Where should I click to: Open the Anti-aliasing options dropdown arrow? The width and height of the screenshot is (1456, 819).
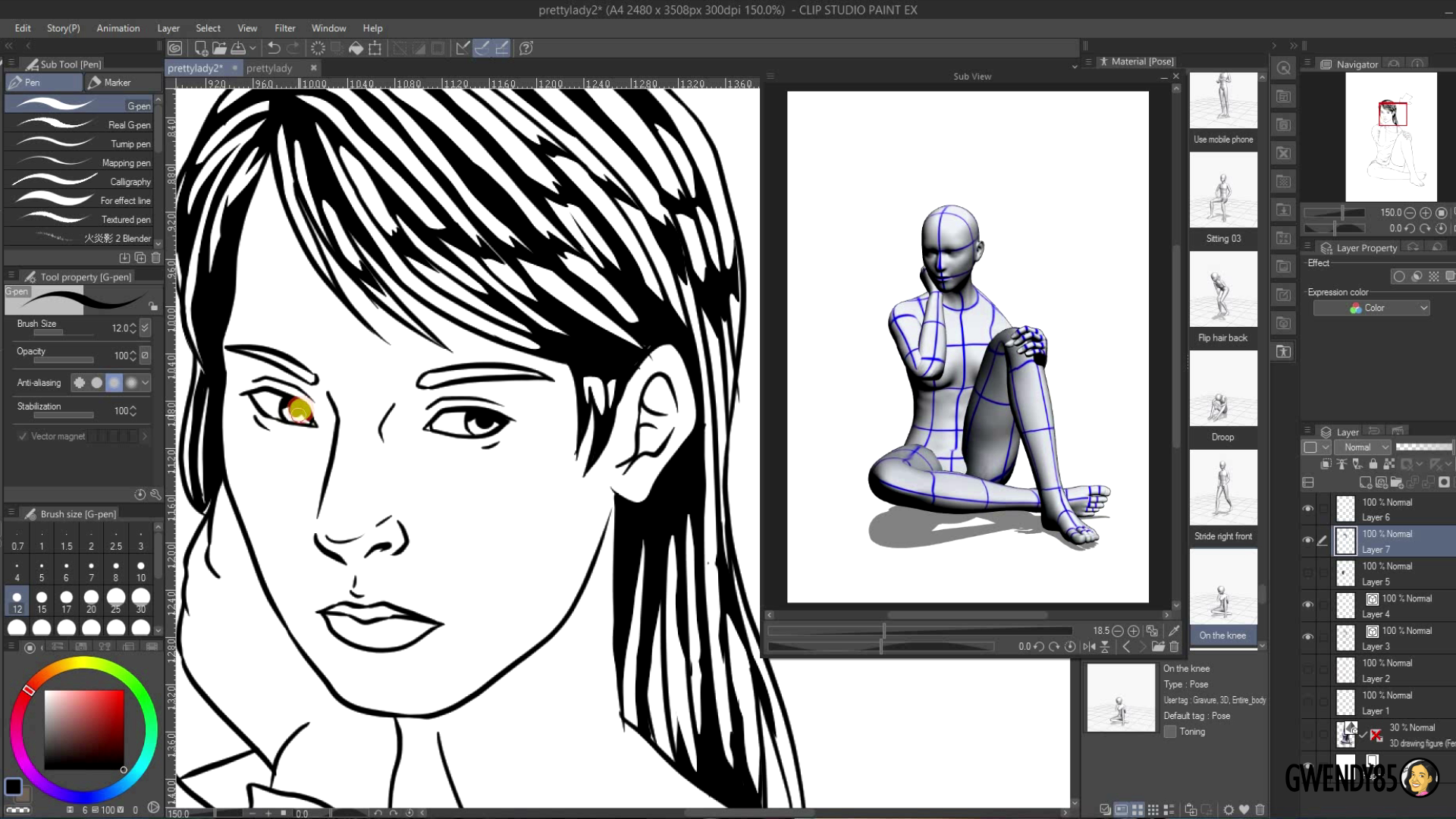coord(145,383)
